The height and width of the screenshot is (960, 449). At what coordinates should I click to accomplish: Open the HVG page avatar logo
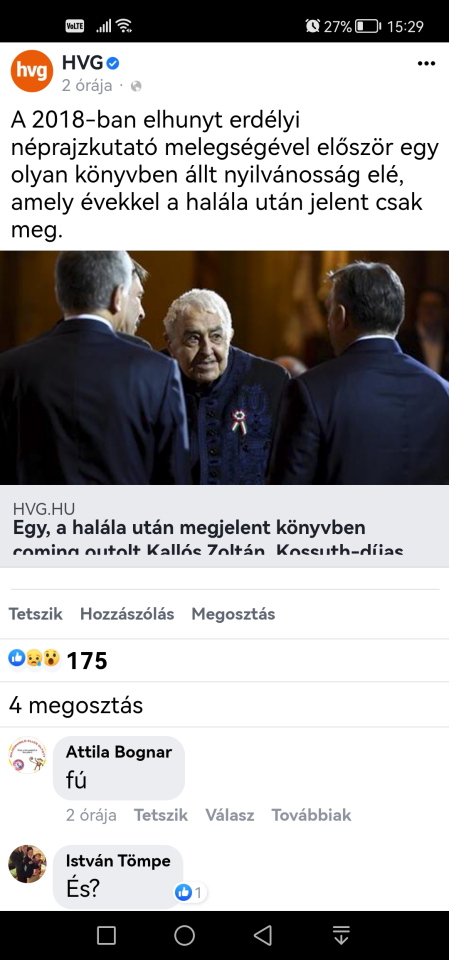click(x=32, y=71)
